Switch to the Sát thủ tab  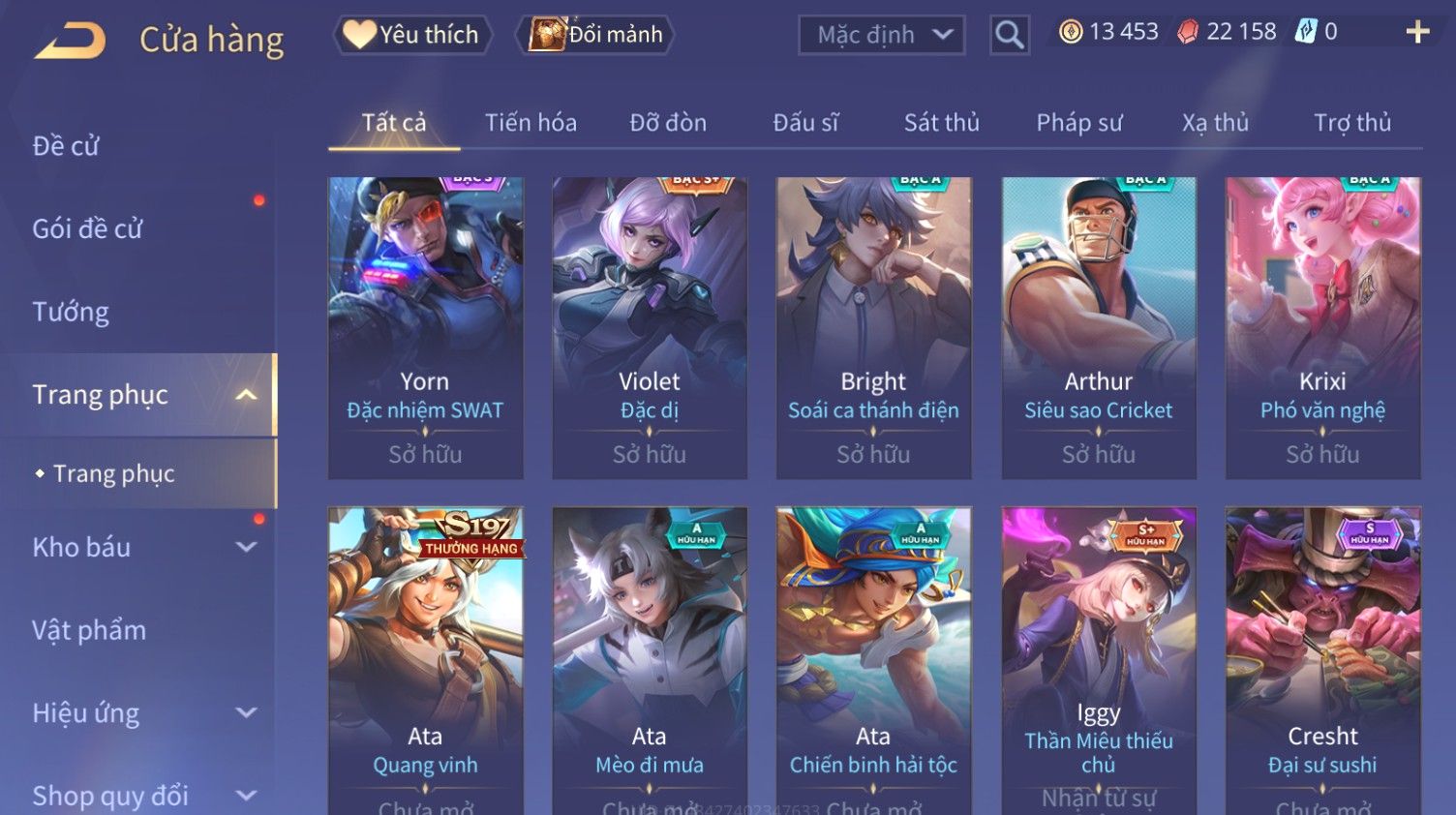click(941, 123)
